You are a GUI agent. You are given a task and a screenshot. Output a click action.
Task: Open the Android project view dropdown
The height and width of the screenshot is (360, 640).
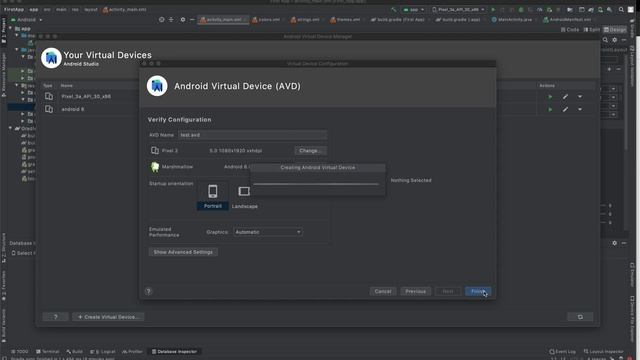[27, 20]
